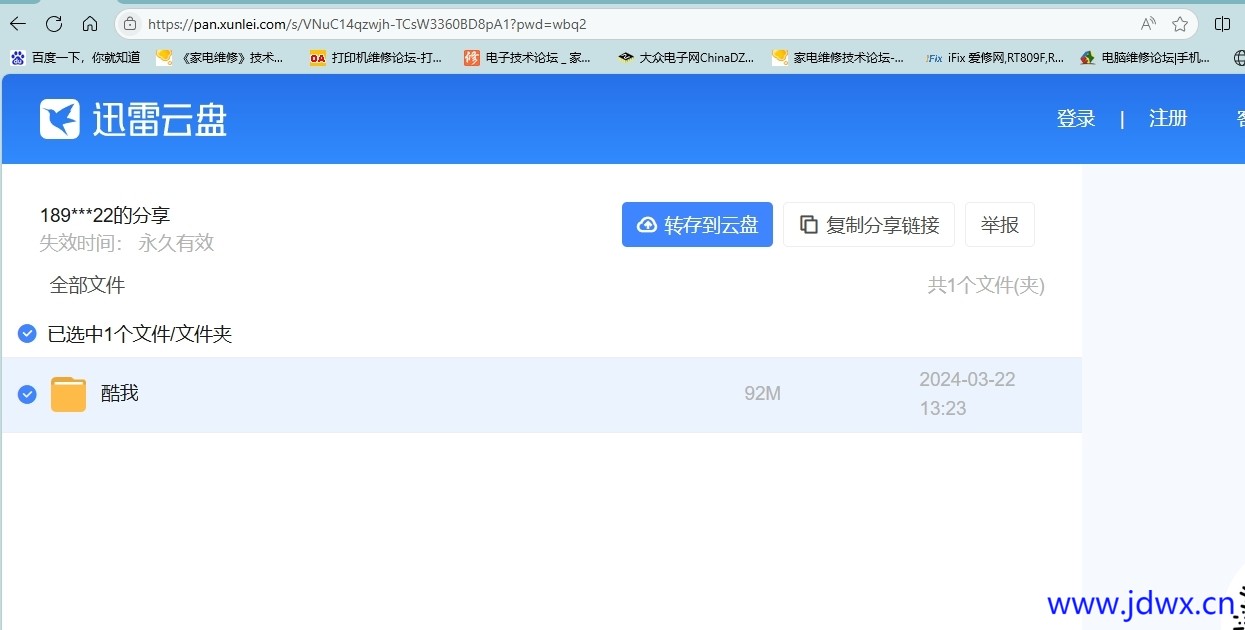Click the Xunlei bird logo icon
1245x630 pixels.
coord(60,119)
